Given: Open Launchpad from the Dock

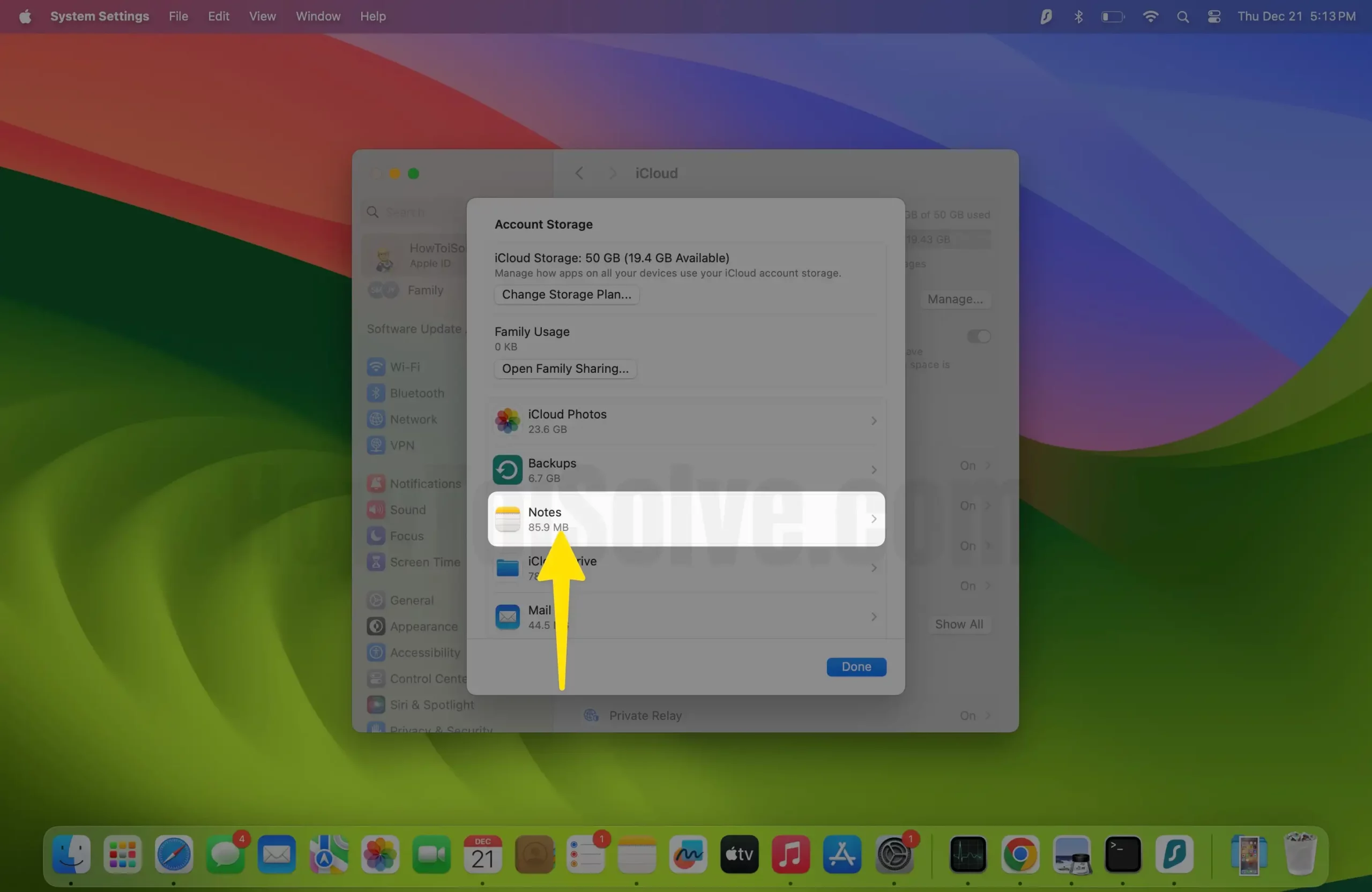Looking at the screenshot, I should [x=122, y=853].
